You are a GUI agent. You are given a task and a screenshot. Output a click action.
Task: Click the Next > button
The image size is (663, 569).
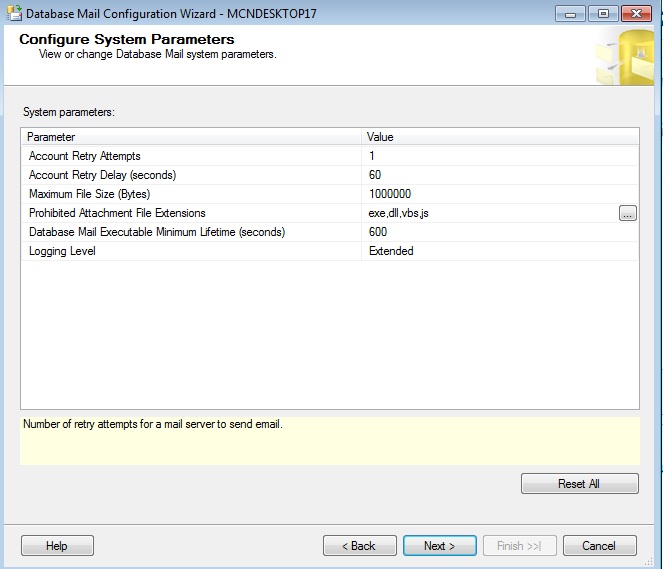pyautogui.click(x=440, y=546)
